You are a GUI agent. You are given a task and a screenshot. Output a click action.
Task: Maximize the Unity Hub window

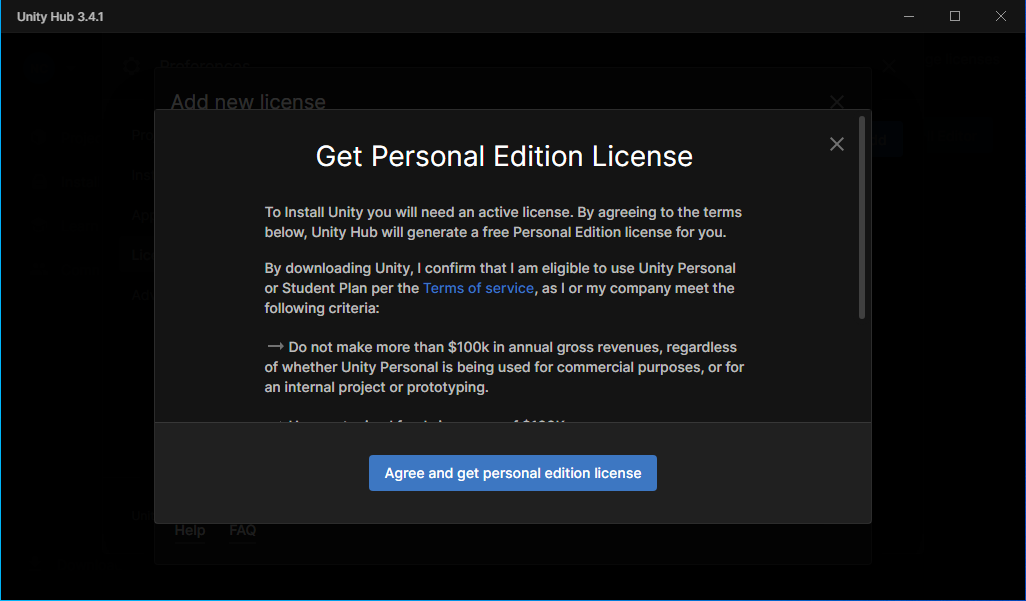click(955, 16)
